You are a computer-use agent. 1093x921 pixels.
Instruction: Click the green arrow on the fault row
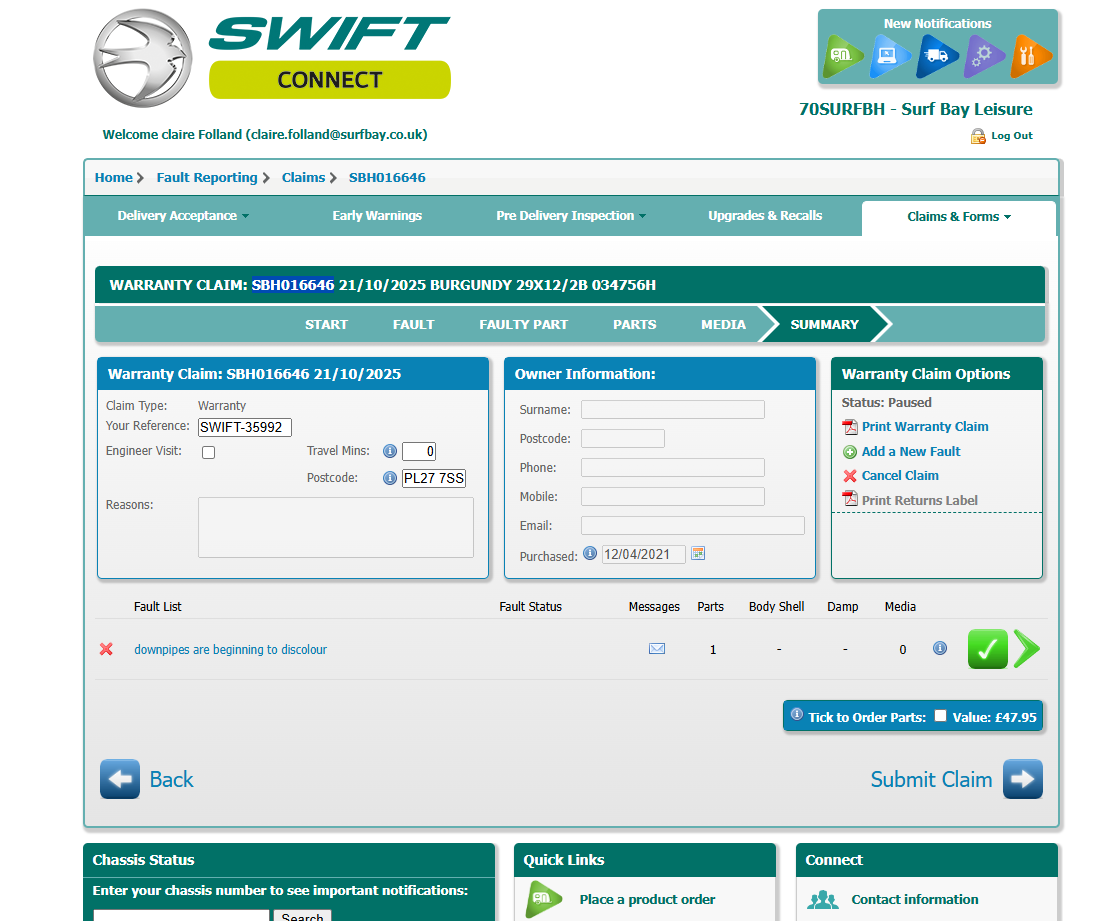1027,649
